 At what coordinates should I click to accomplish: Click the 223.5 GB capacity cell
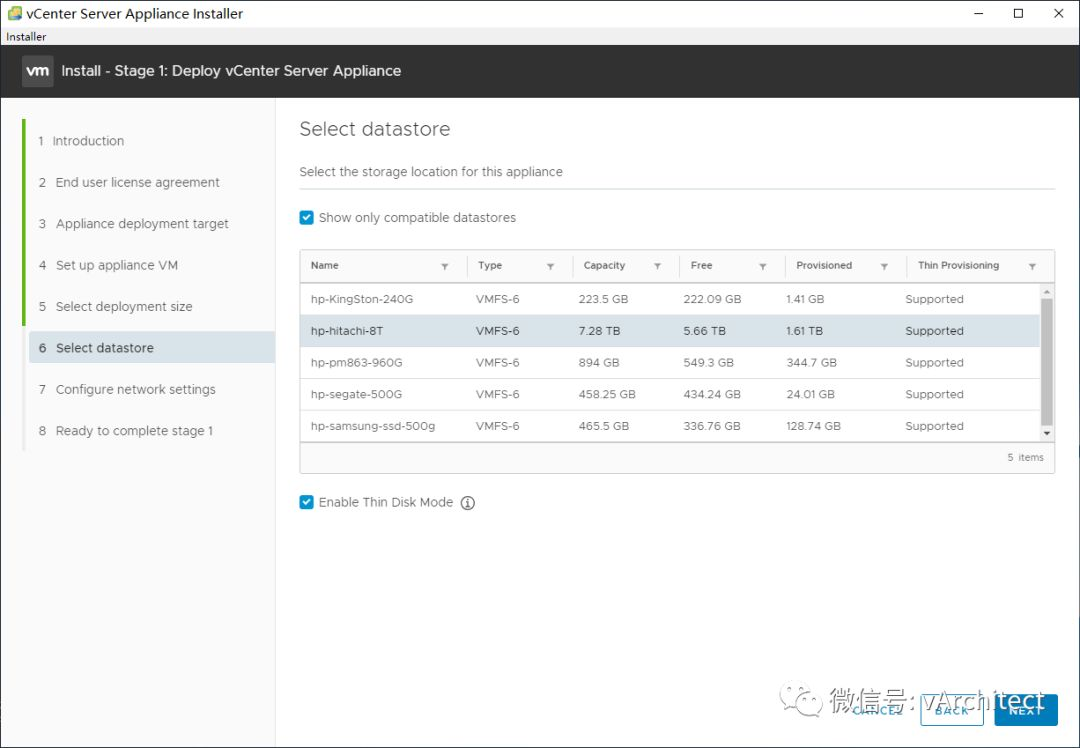click(x=603, y=300)
